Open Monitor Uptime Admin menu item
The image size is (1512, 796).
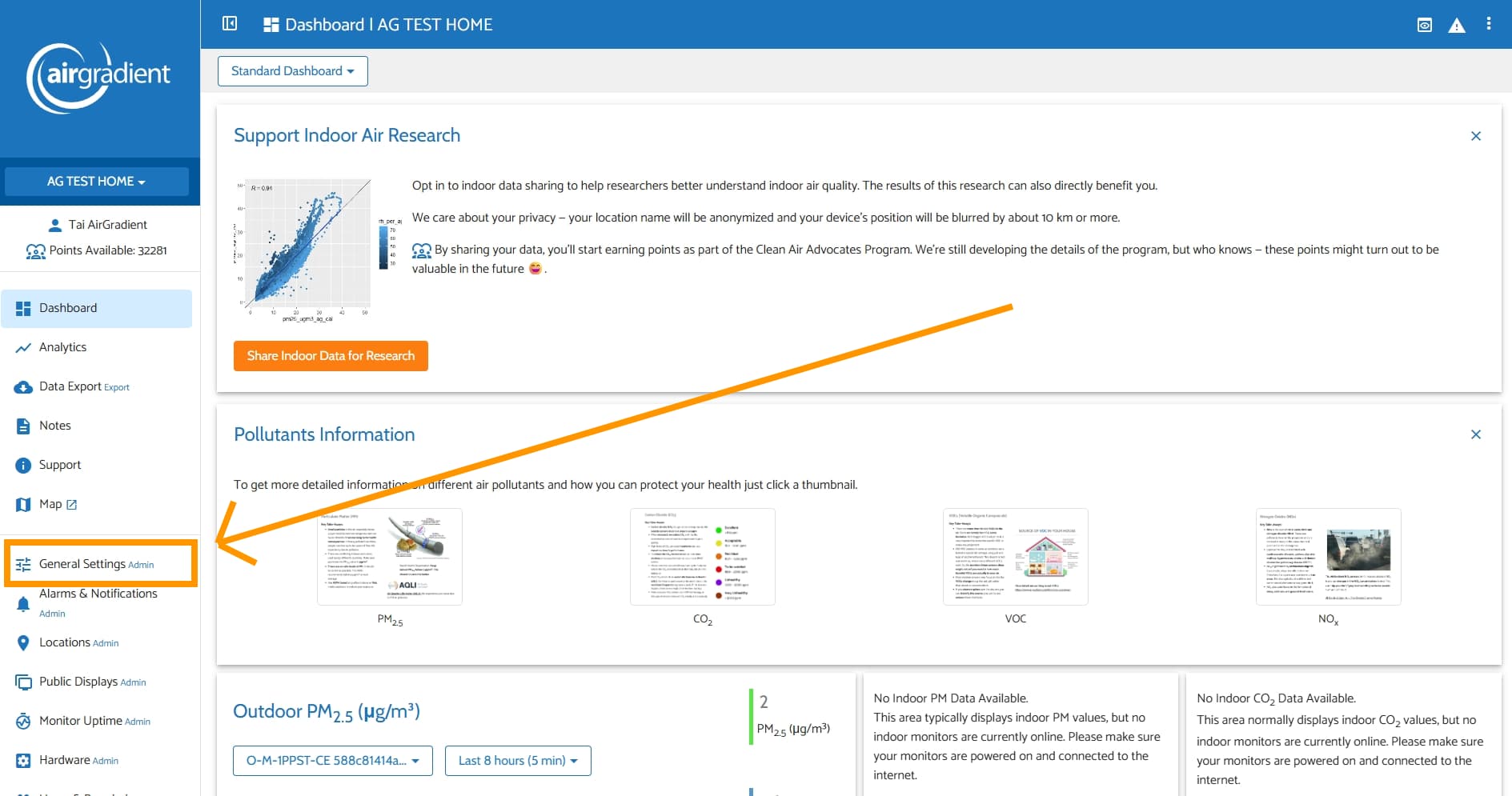tap(96, 722)
